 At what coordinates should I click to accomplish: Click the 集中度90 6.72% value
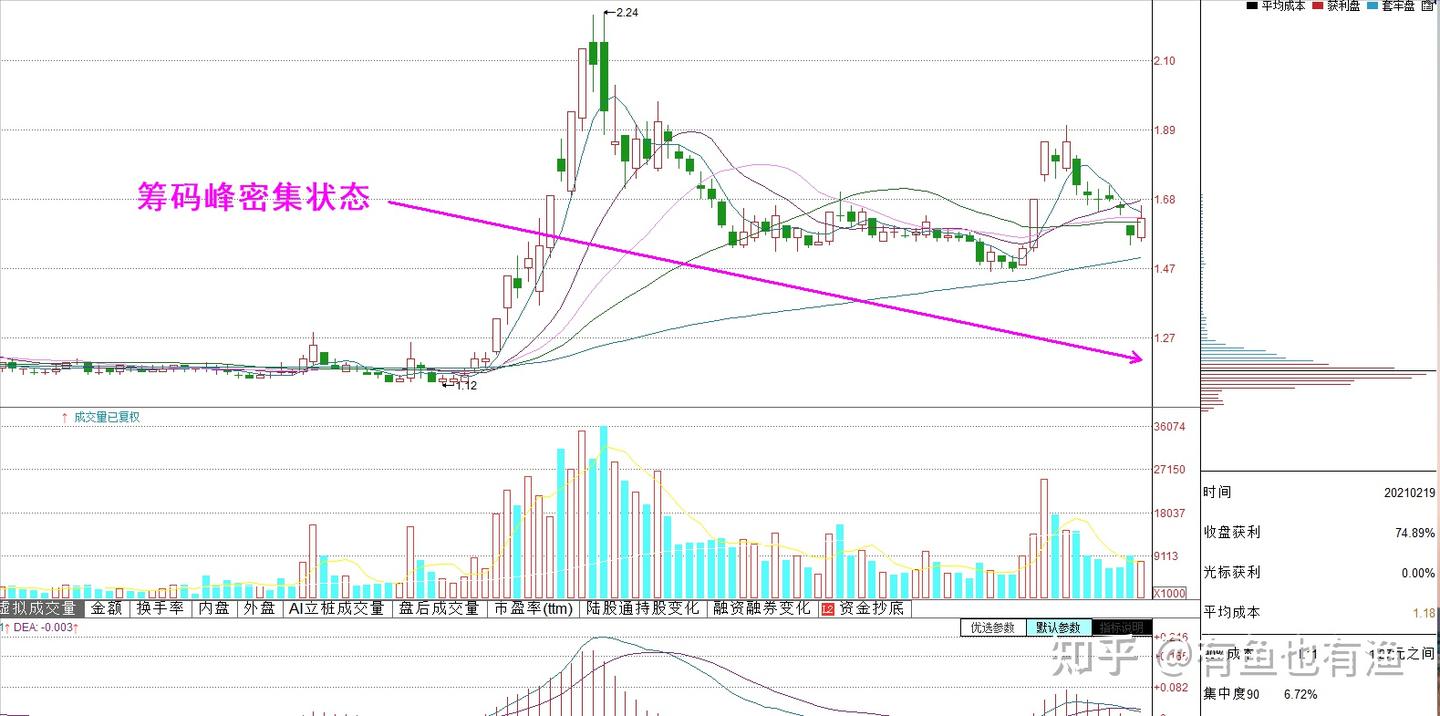(1300, 694)
